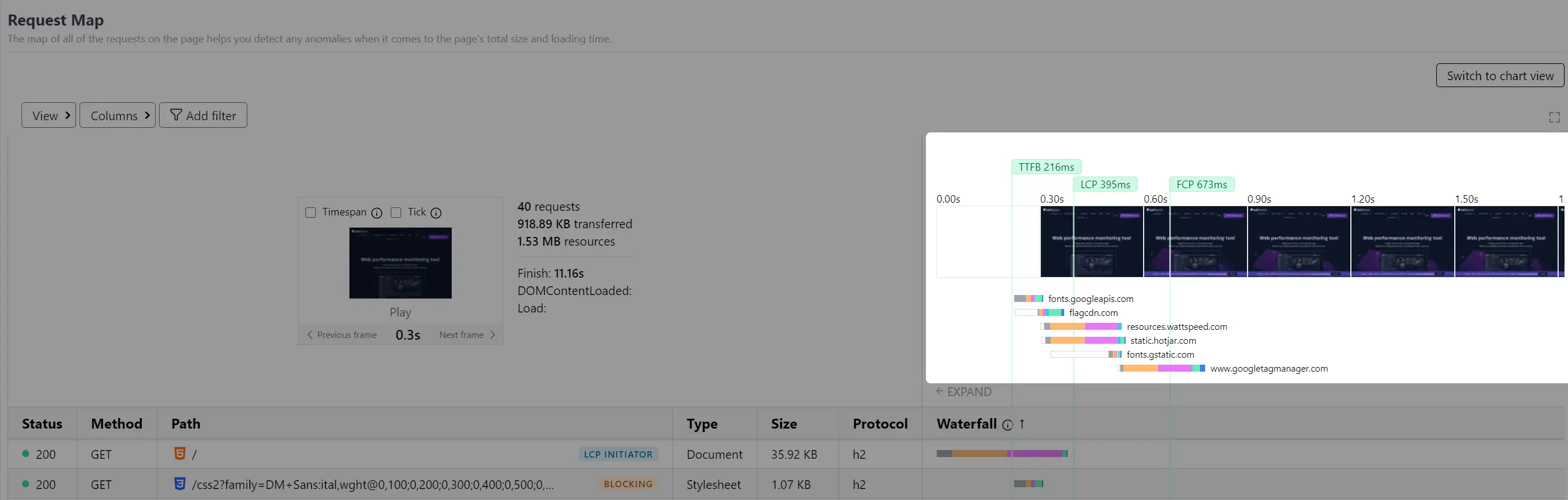Enable the Timespan checkbox

coord(311,213)
